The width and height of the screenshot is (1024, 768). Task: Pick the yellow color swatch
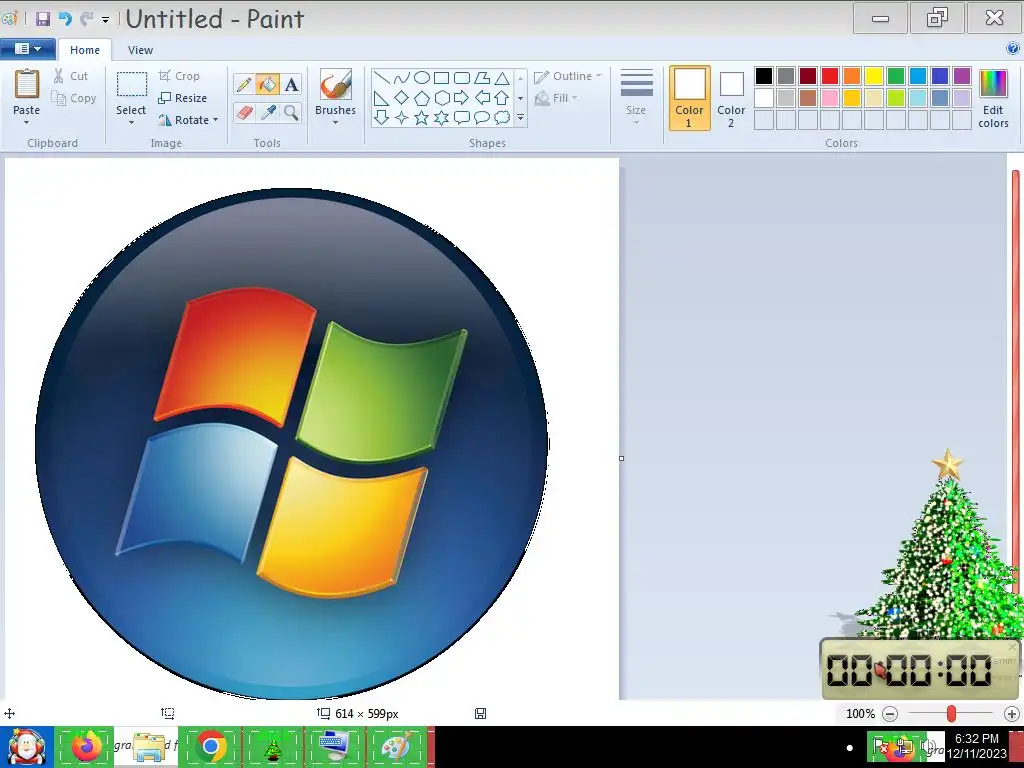tap(874, 76)
